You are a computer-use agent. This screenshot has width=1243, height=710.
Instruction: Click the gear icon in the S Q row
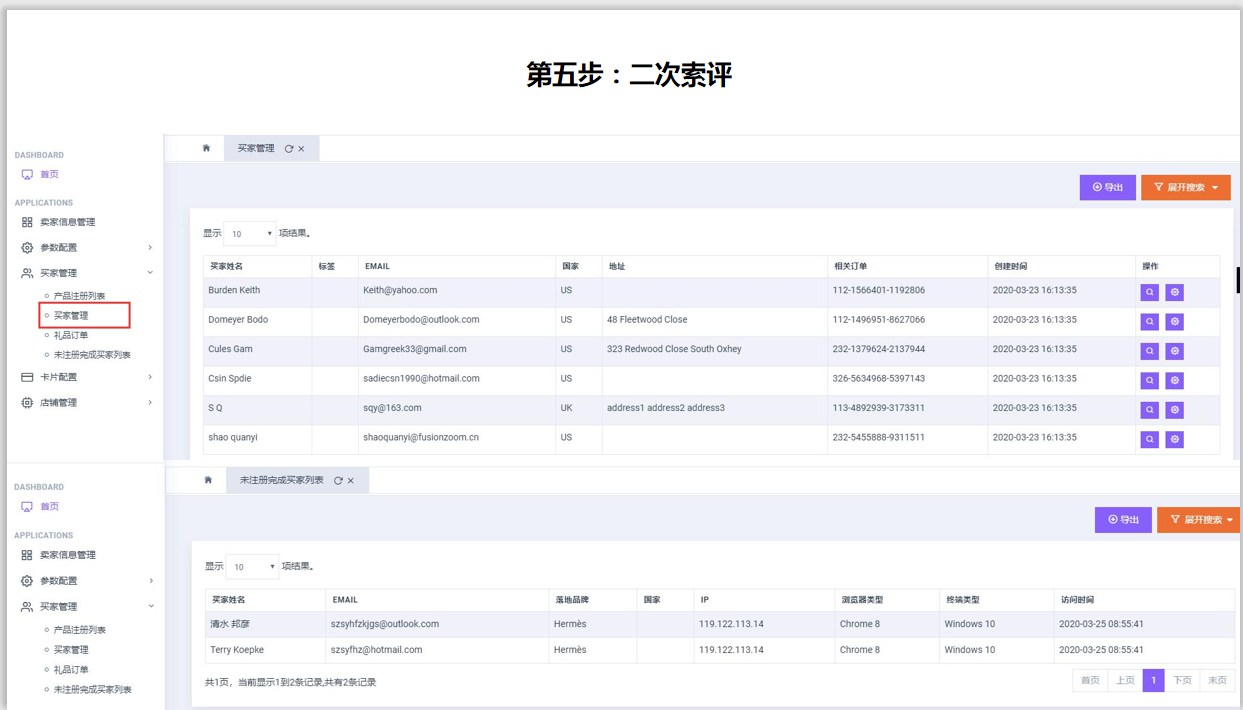click(x=1174, y=410)
